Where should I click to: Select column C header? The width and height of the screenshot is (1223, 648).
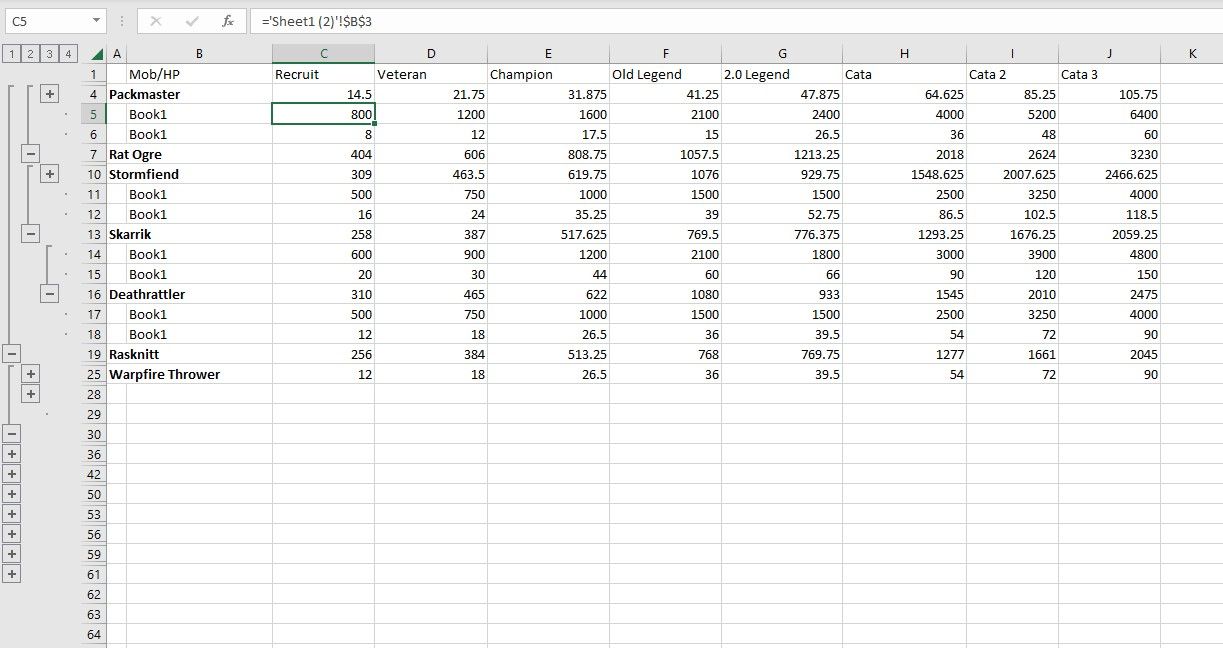click(323, 54)
